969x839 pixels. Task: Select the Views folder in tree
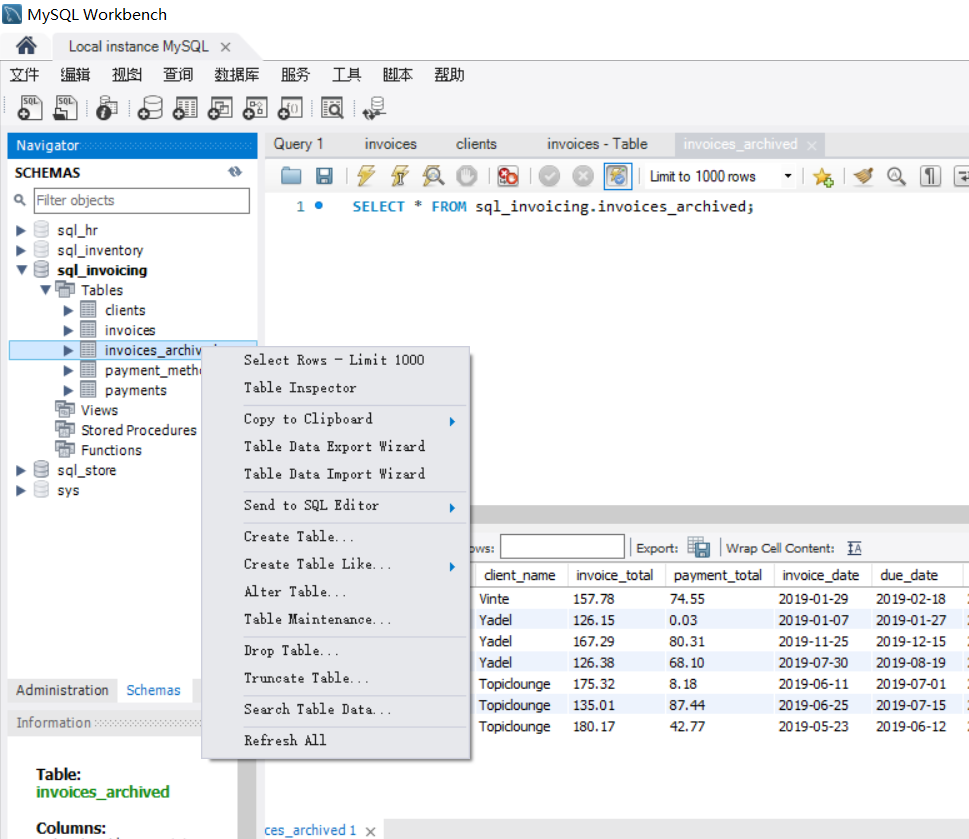[x=99, y=410]
